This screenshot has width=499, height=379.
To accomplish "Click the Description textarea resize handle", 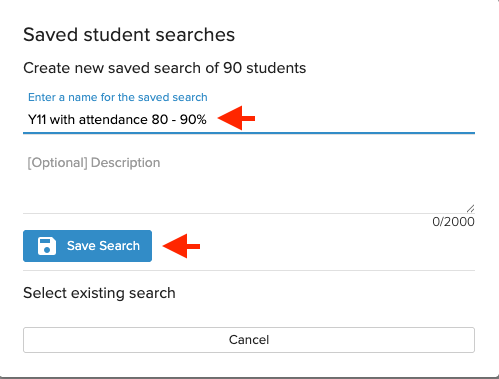I will click(x=470, y=209).
